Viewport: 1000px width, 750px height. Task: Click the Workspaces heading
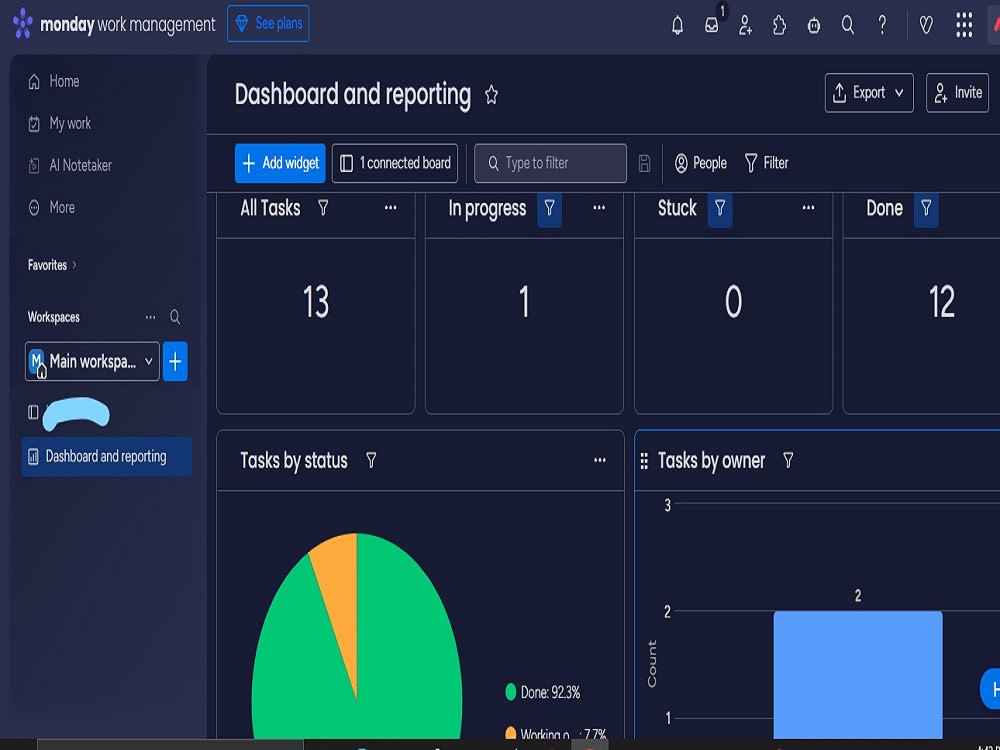click(x=54, y=317)
